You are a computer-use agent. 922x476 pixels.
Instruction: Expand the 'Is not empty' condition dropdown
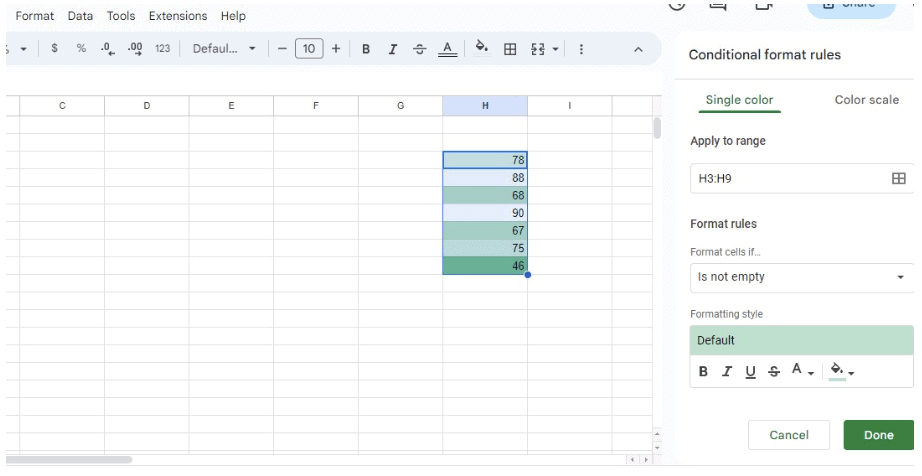click(801, 278)
